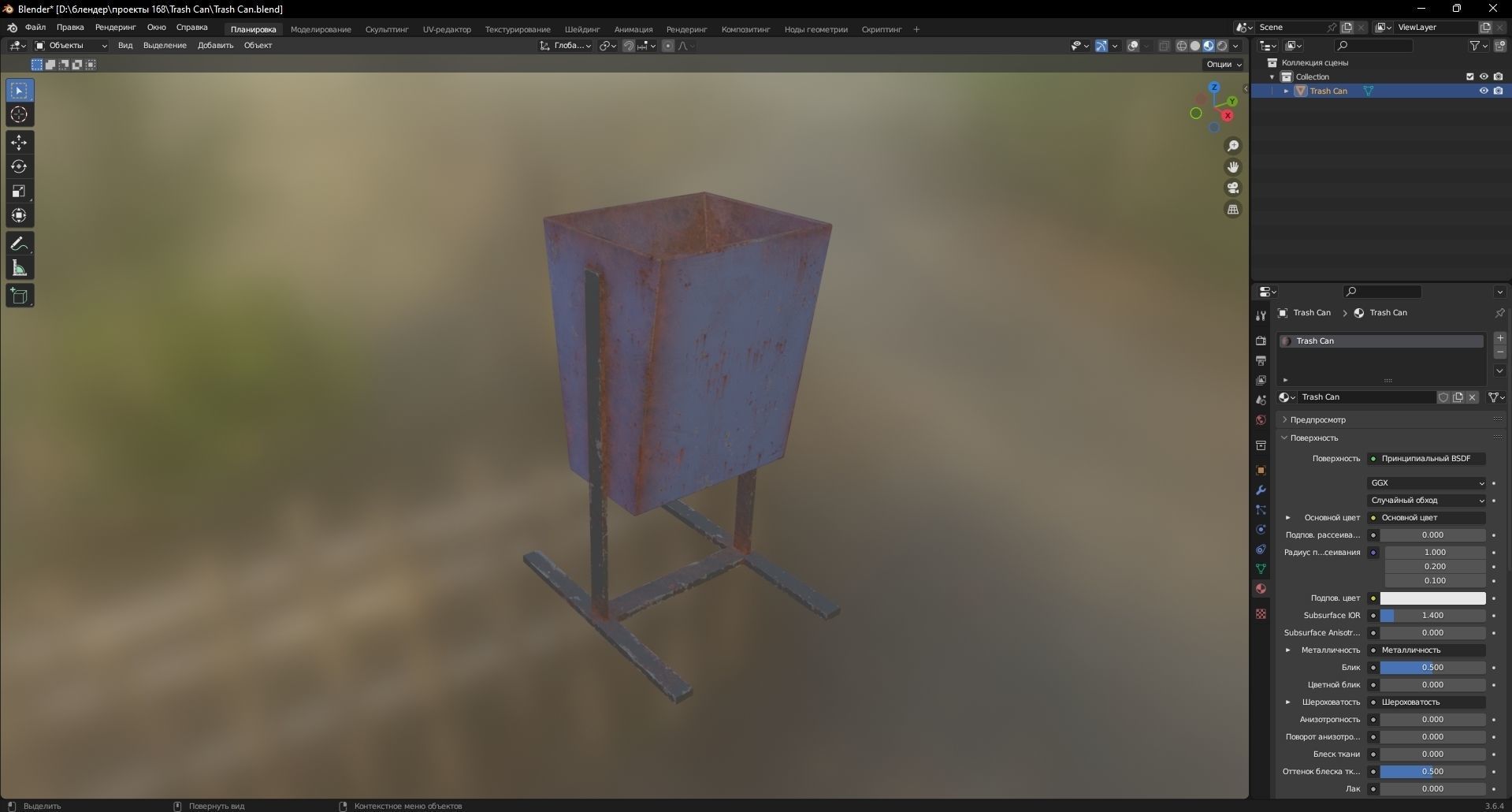Click the Принципиальный BSDF surface shader button

(x=1426, y=458)
